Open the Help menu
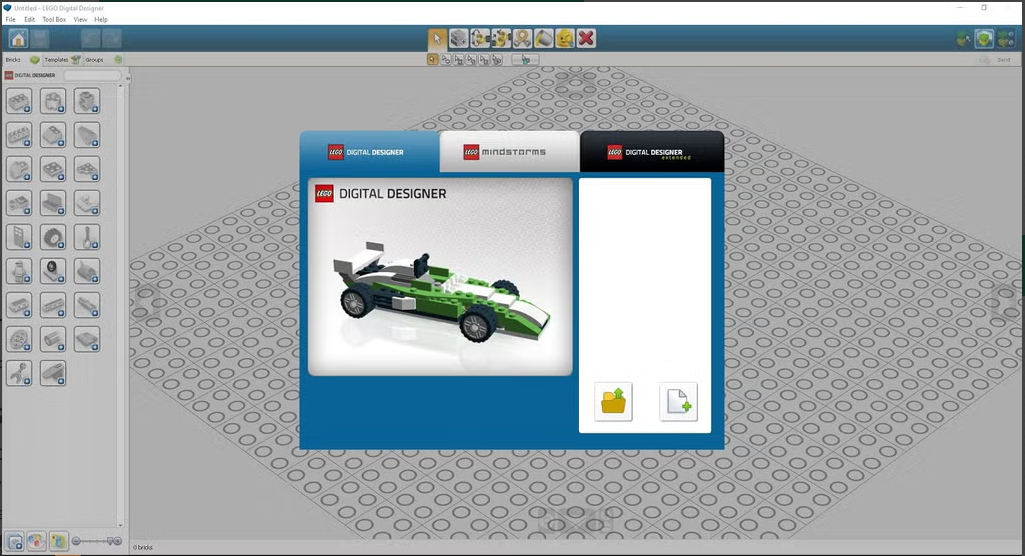 [101, 20]
